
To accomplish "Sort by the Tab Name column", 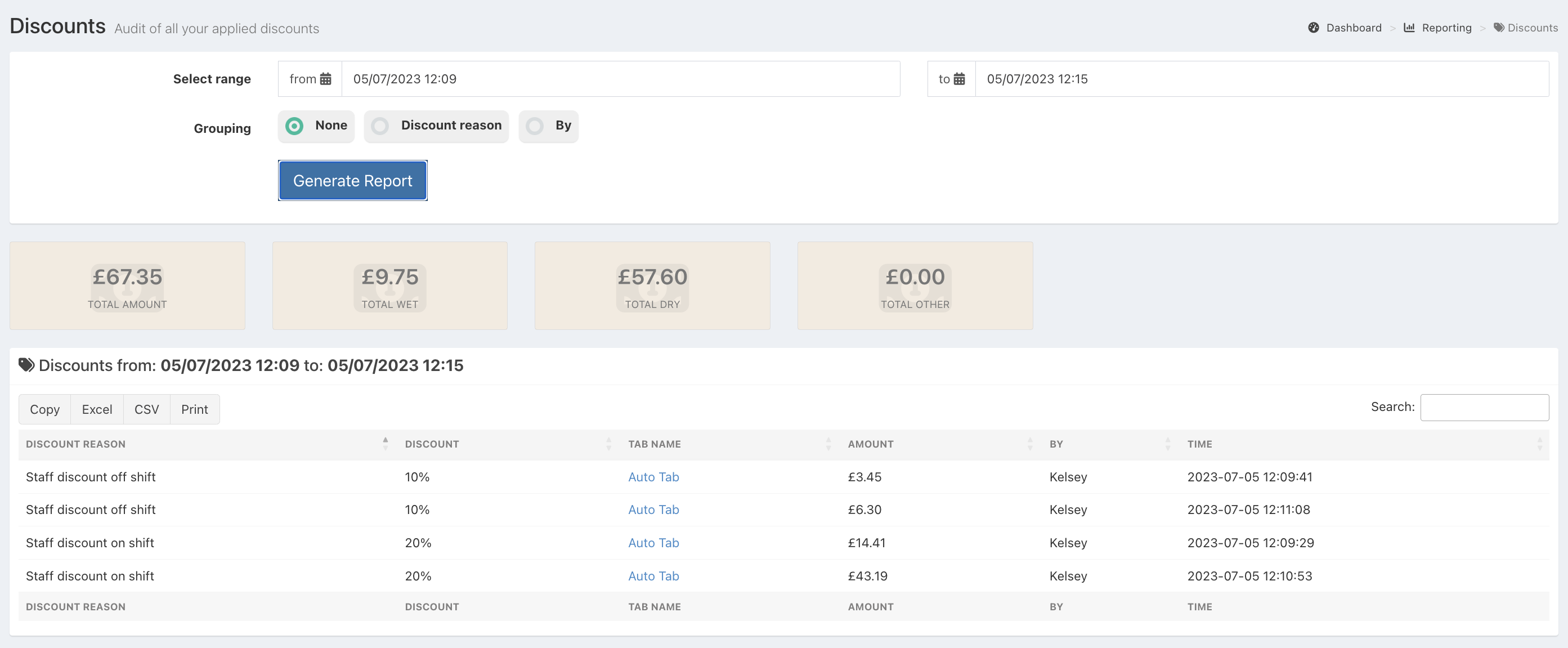I will [655, 444].
